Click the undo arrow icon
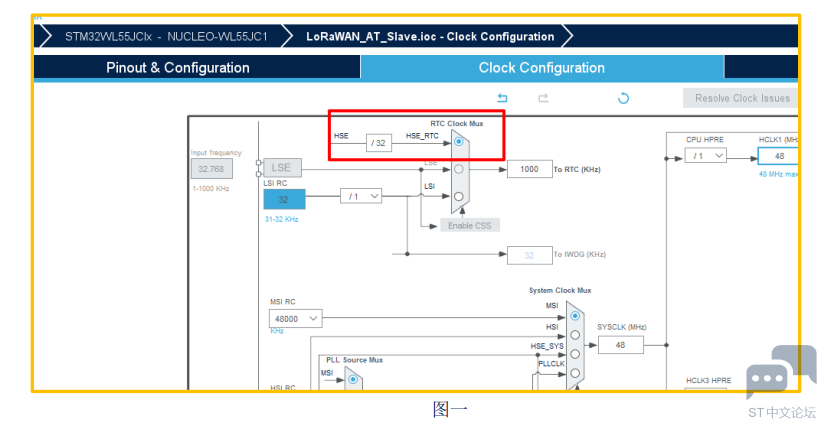This screenshot has width=825, height=428. 502,98
